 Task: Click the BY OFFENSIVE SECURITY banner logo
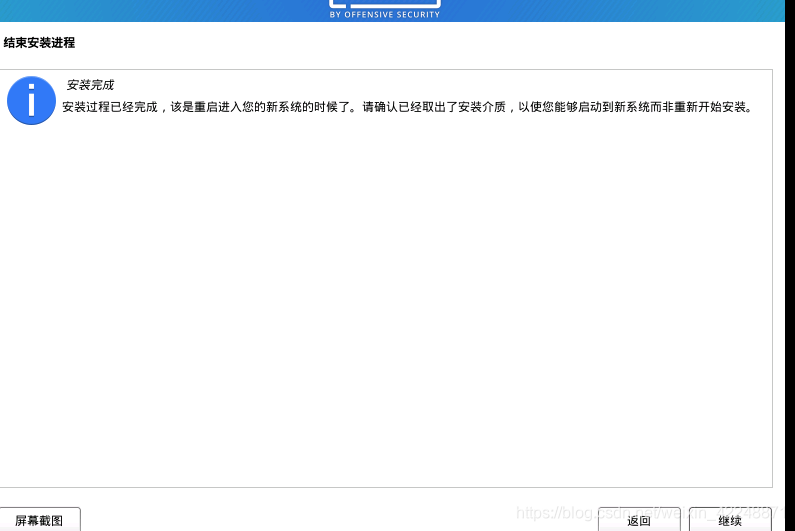tap(385, 10)
